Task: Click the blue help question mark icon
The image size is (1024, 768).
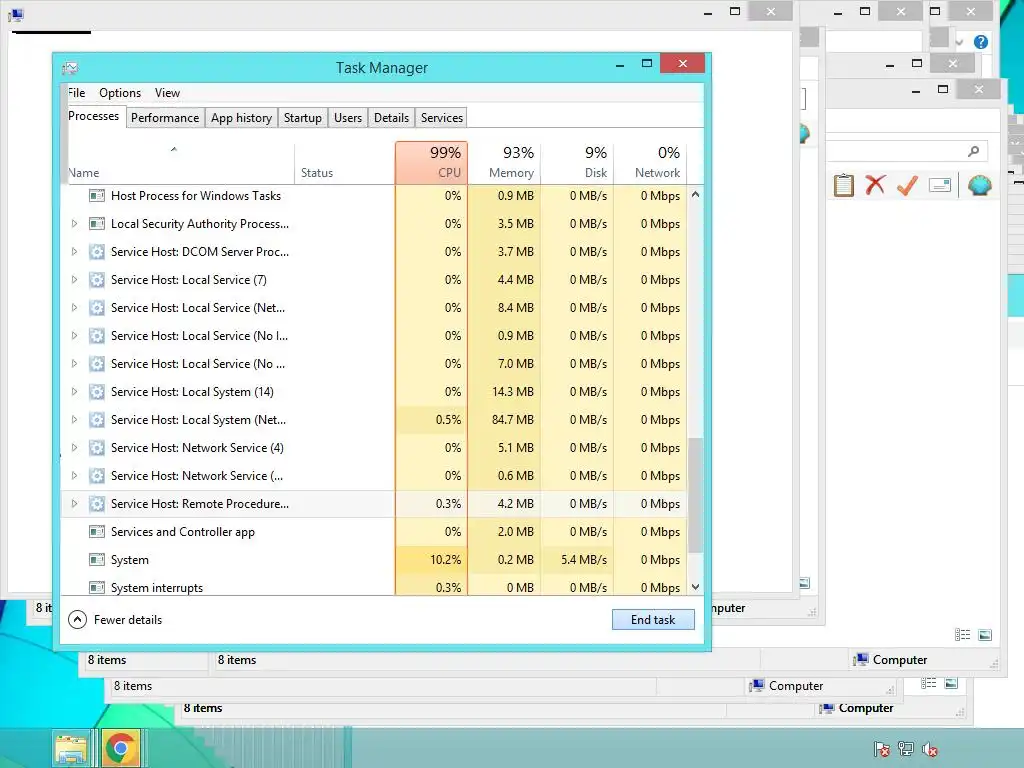Action: 980,42
